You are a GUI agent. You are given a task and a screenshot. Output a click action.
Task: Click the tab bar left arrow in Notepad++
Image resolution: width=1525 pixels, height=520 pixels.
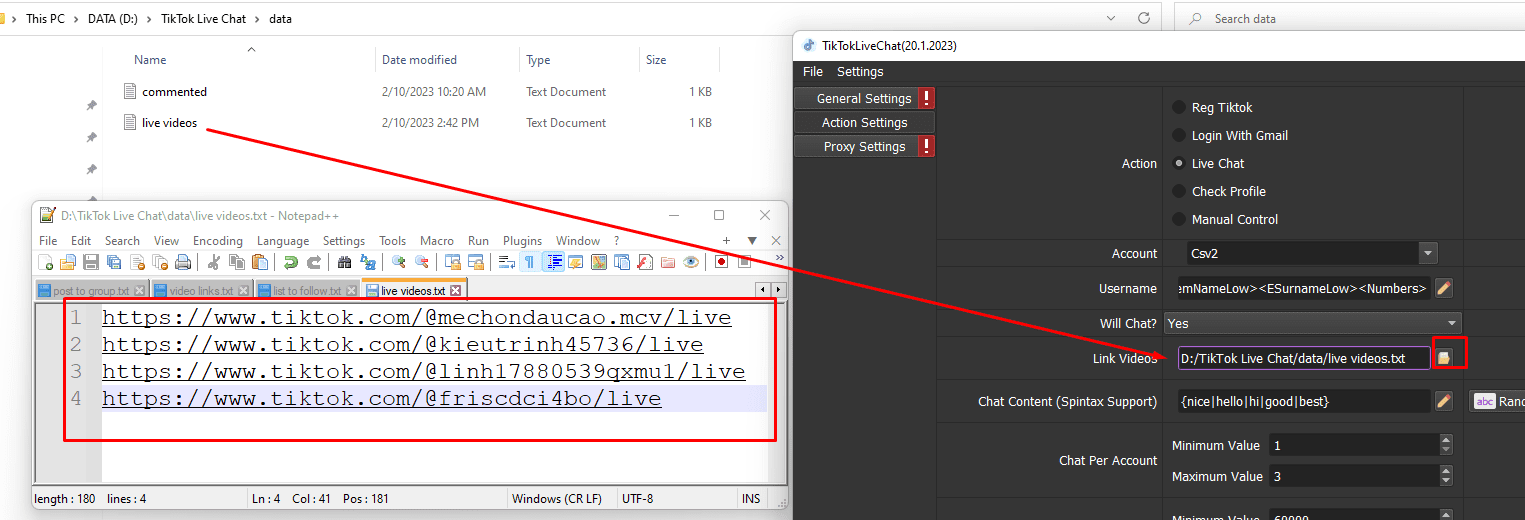pyautogui.click(x=764, y=290)
